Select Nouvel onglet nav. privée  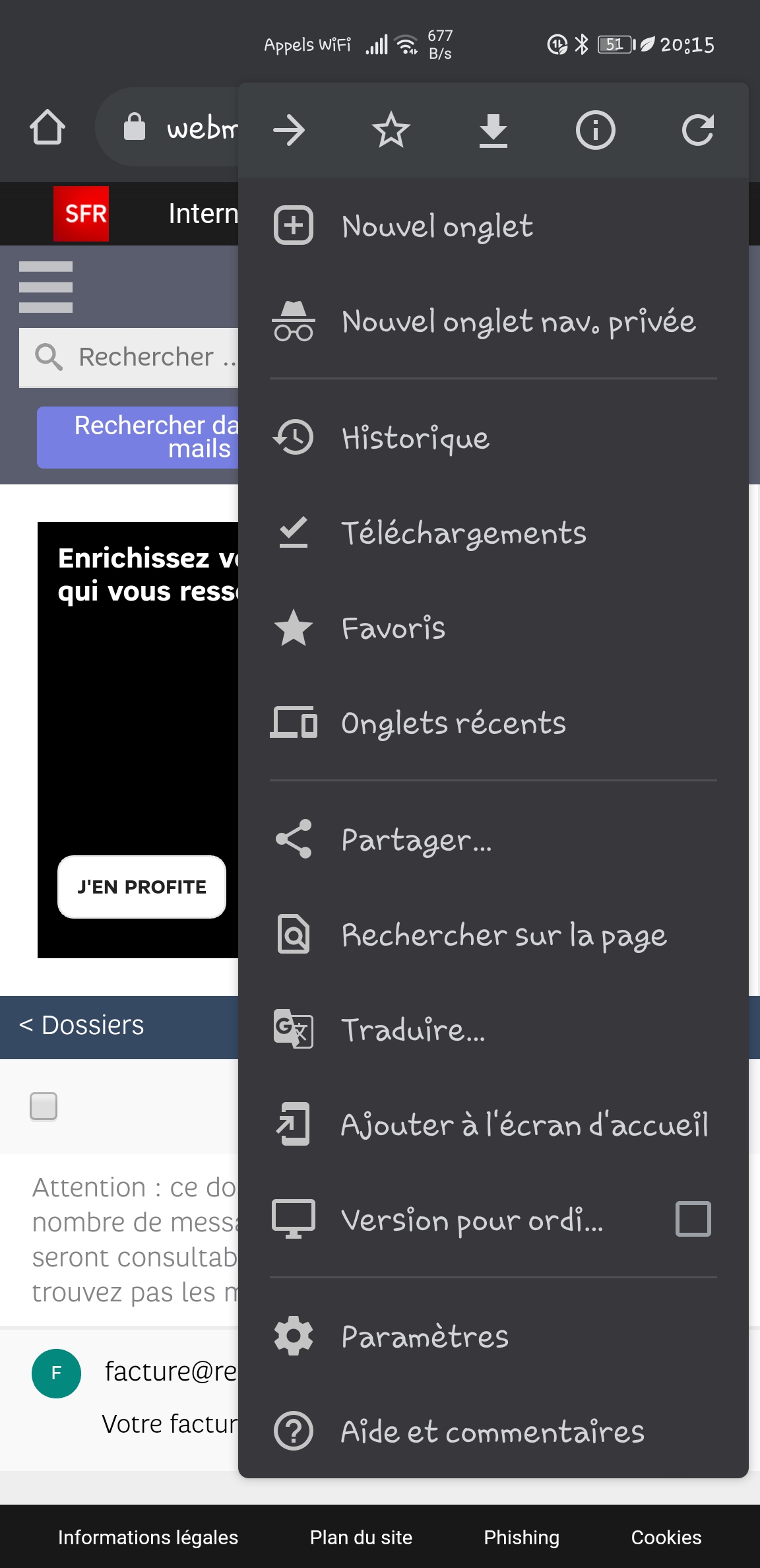point(519,321)
